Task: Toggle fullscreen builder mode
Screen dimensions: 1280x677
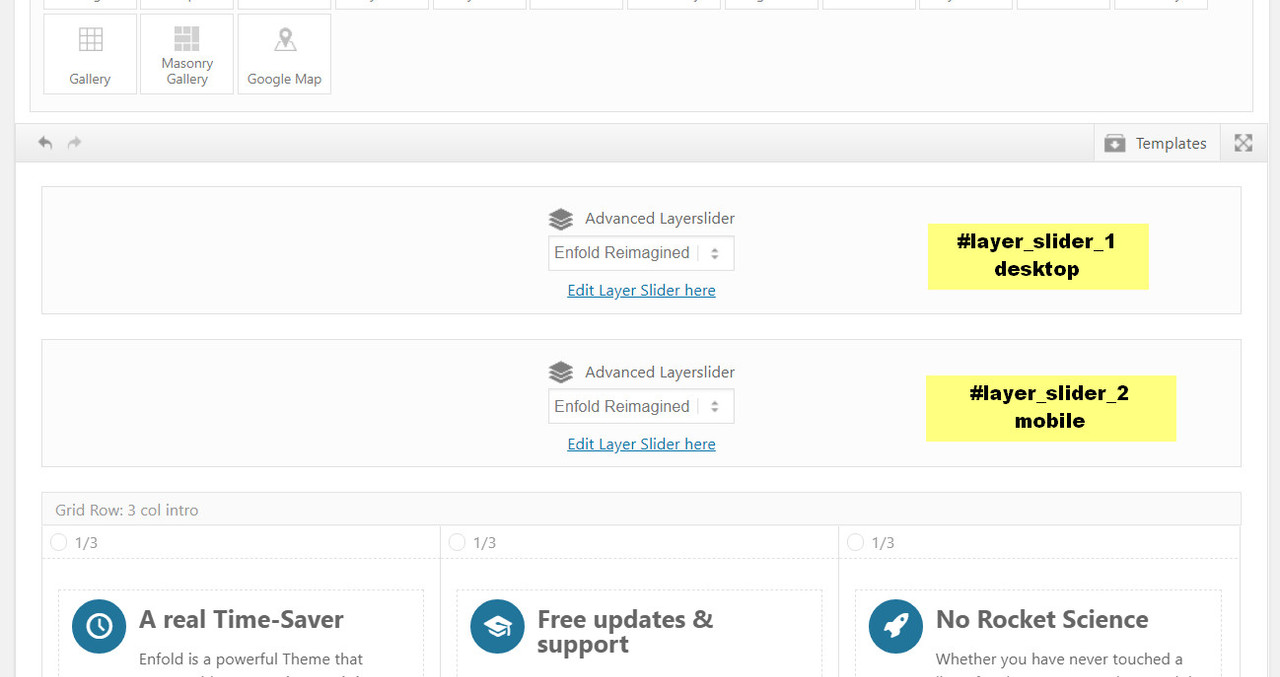Action: coord(1243,143)
